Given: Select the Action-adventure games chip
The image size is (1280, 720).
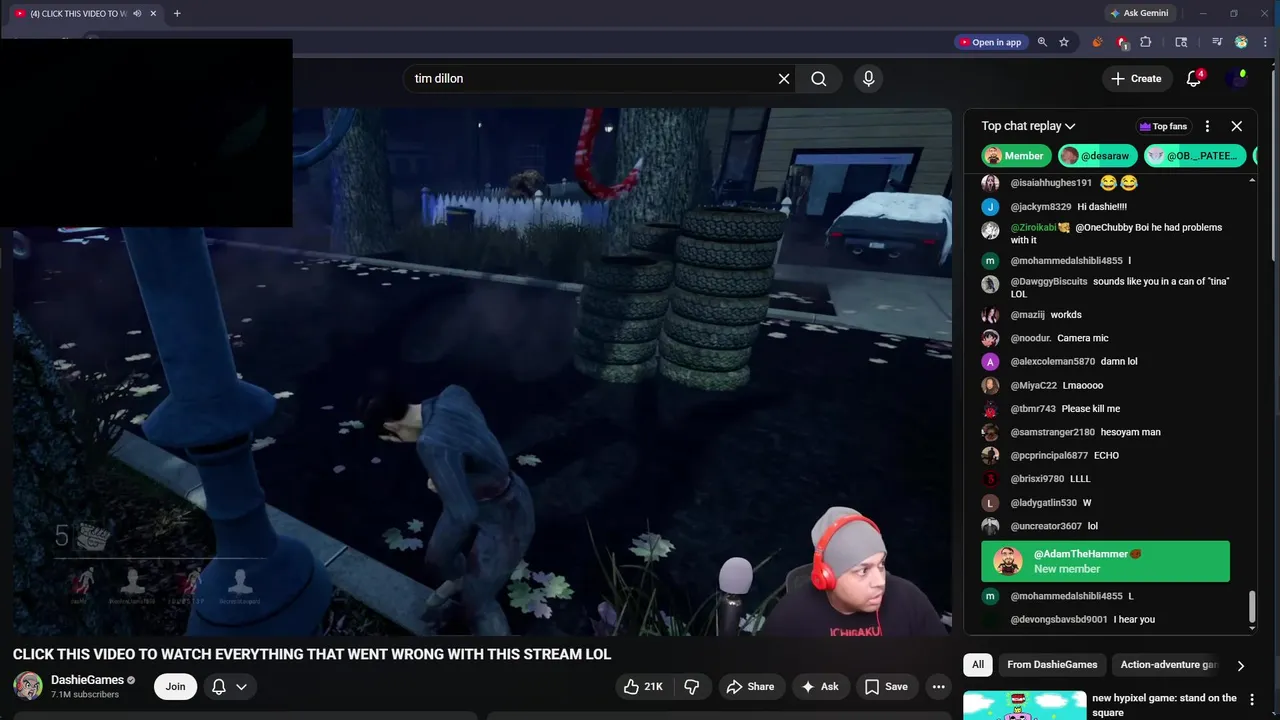Looking at the screenshot, I should pos(1168,665).
